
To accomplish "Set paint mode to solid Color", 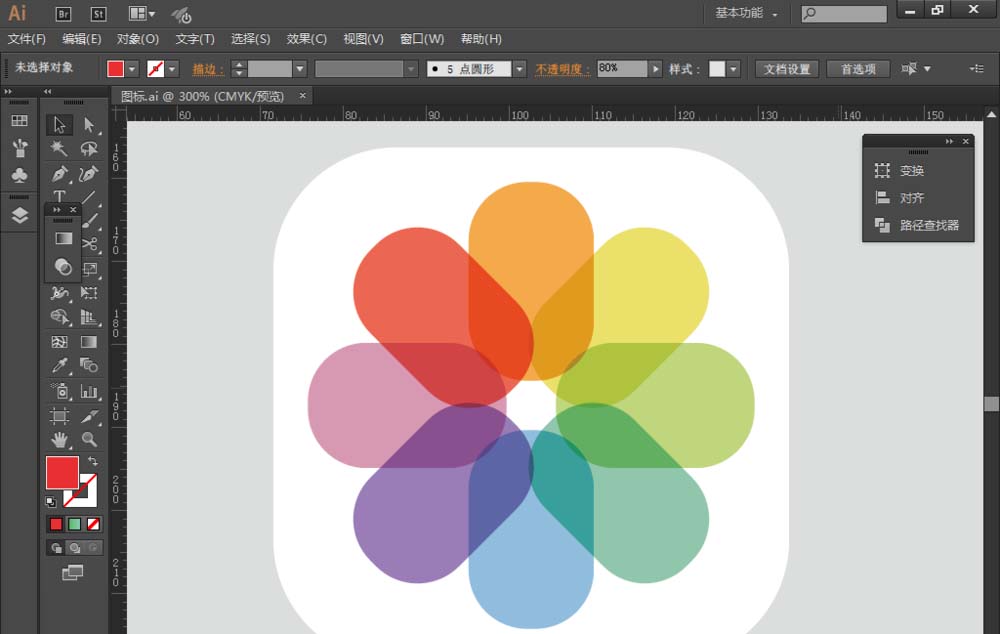I will pos(56,524).
